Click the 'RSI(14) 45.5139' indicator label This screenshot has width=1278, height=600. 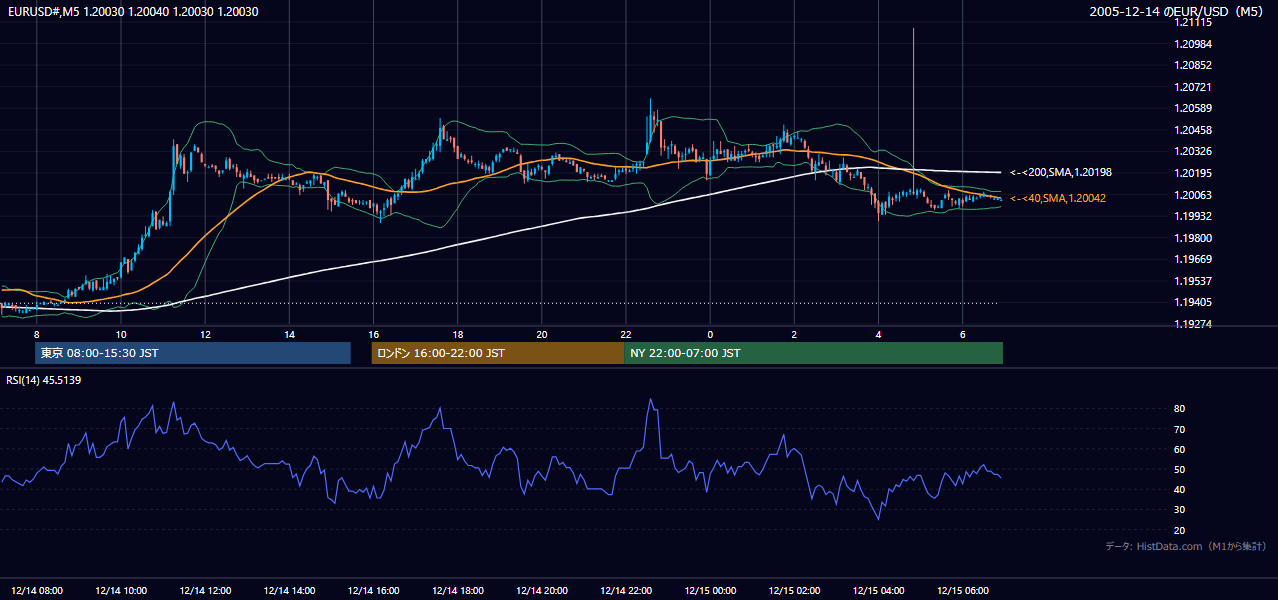tap(44, 380)
